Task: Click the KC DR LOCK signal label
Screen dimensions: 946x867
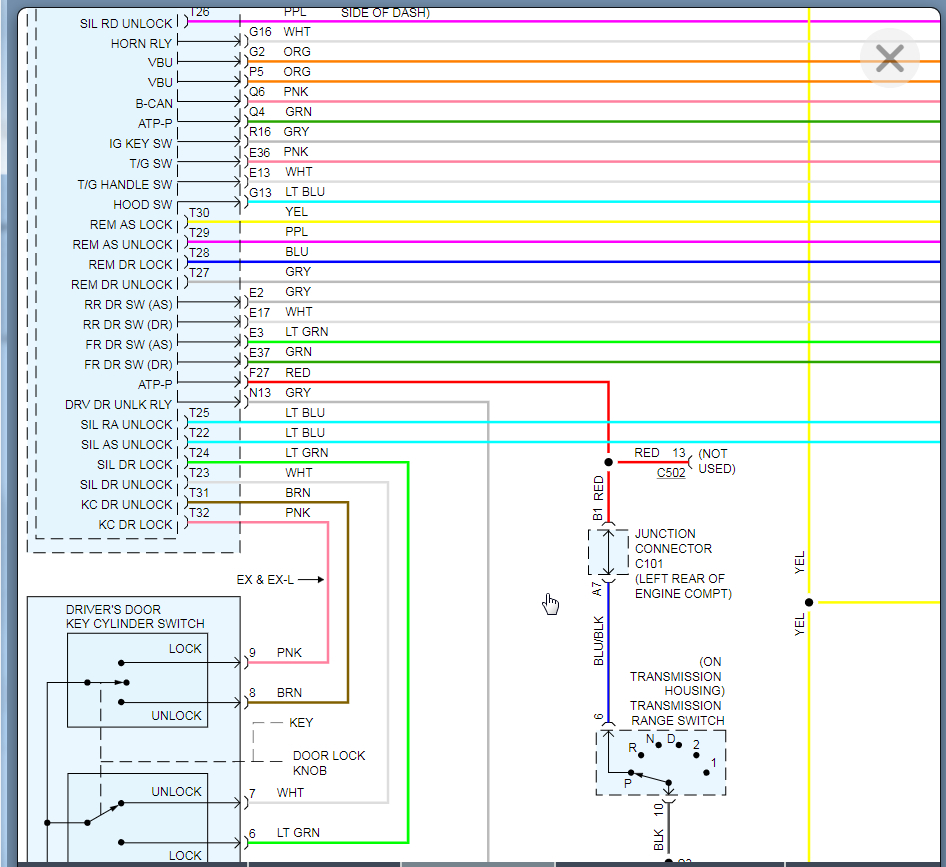Action: [x=135, y=524]
